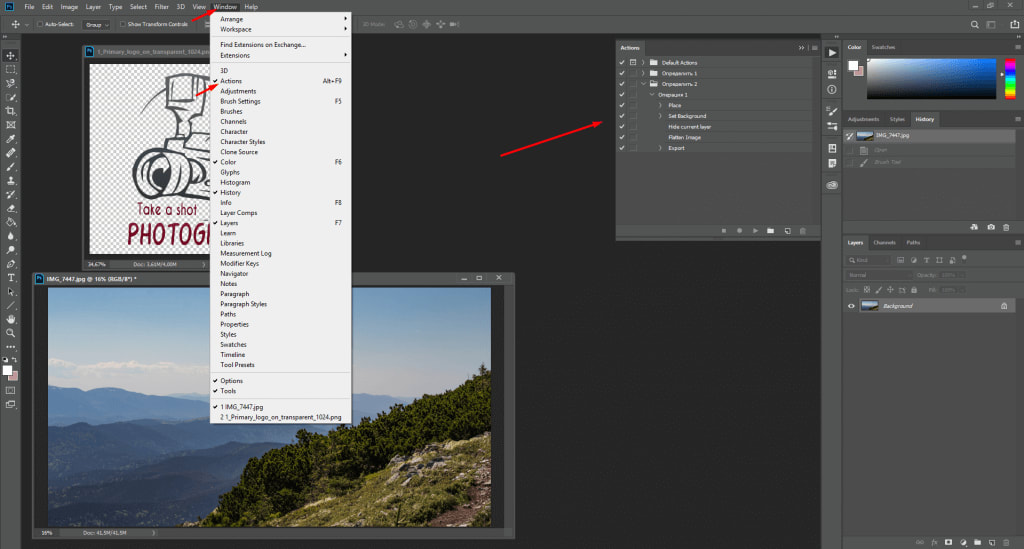The height and width of the screenshot is (549, 1024).
Task: Select the Zoom tool in the toolbox
Action: tap(10, 333)
